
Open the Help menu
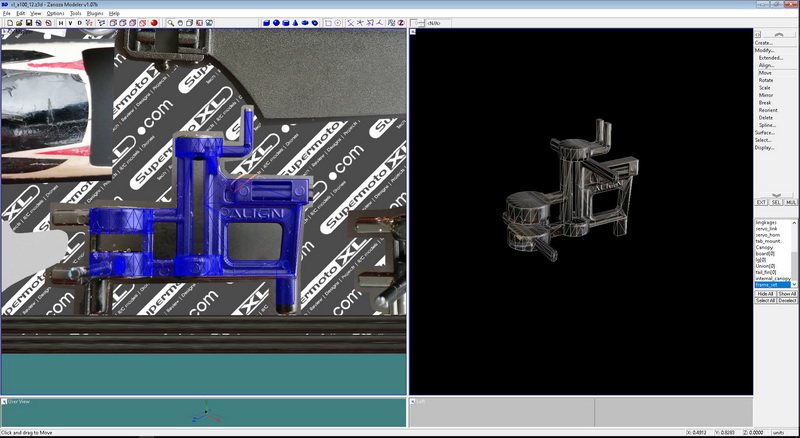[114, 13]
